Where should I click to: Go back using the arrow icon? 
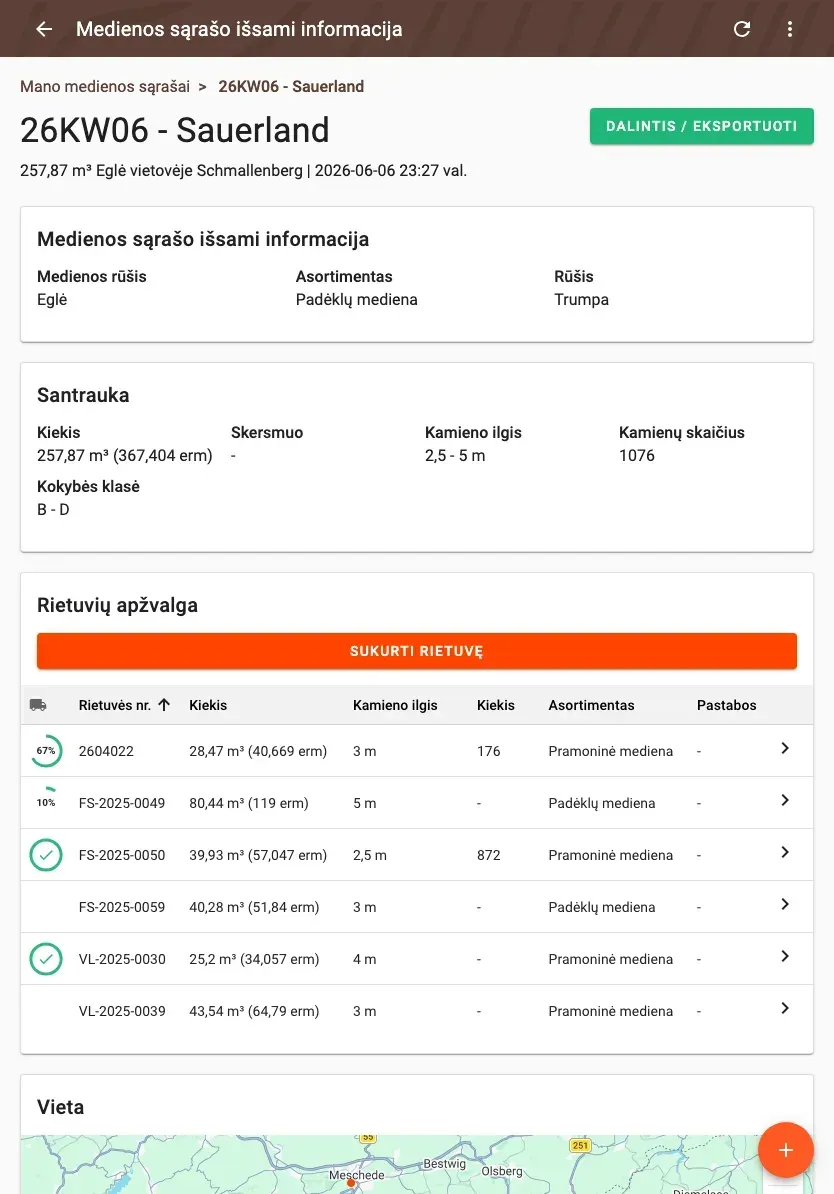44,29
